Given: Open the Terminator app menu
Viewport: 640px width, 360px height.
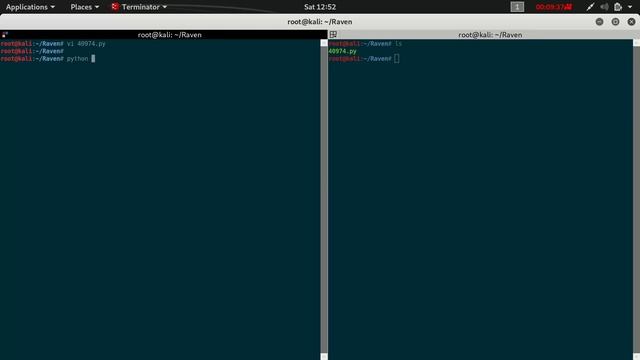Looking at the screenshot, I should (139, 7).
